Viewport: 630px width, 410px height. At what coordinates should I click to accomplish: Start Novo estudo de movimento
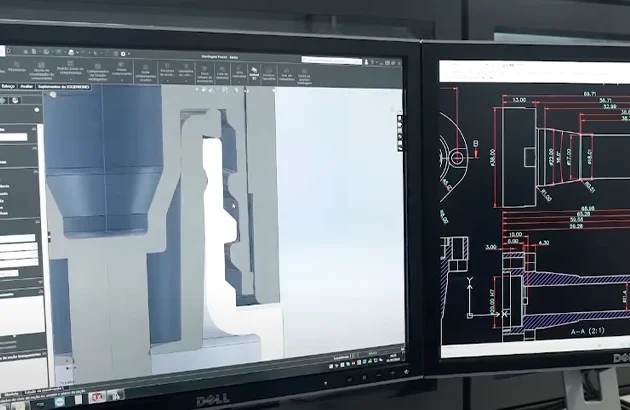(x=205, y=73)
